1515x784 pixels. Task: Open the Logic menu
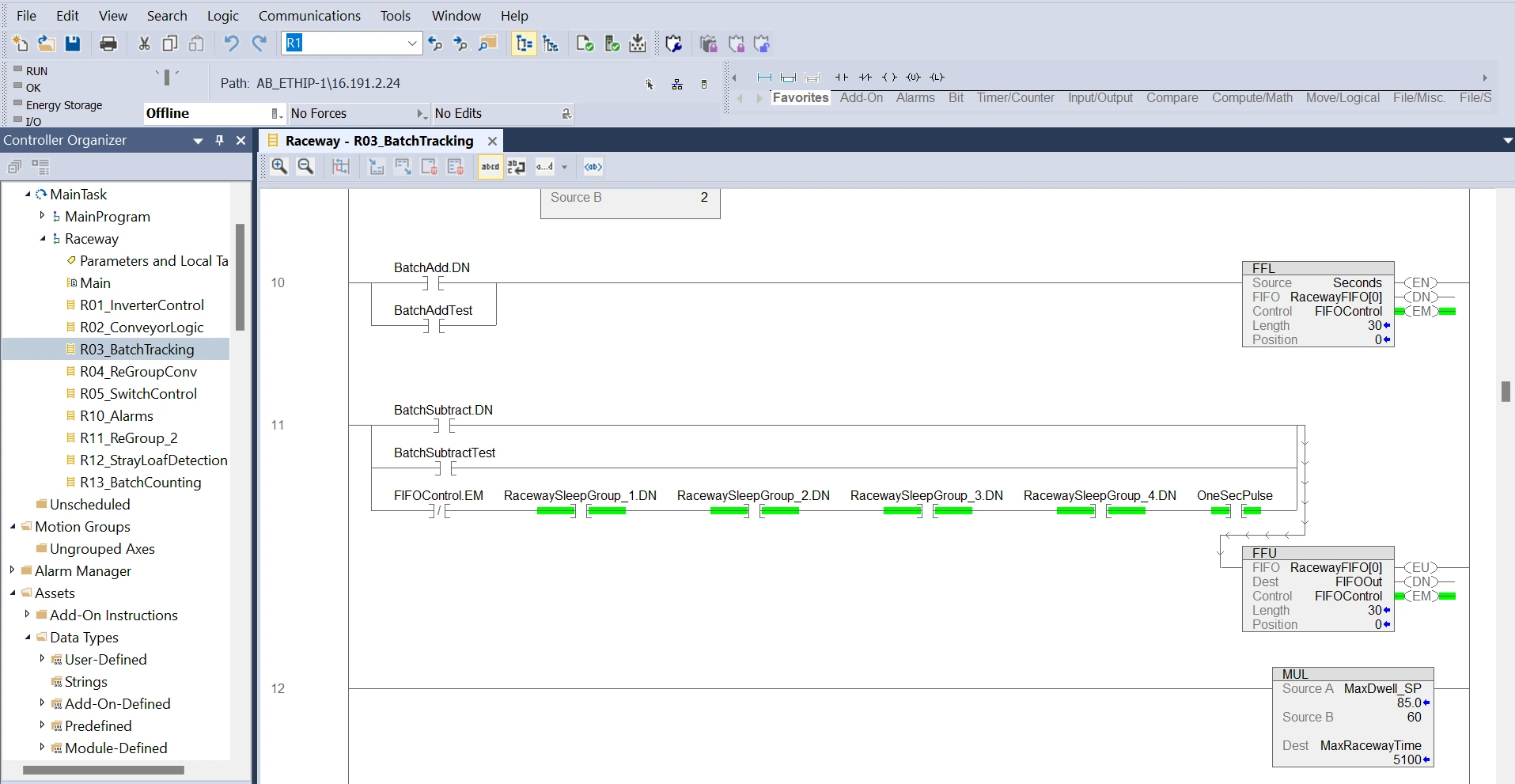[222, 16]
